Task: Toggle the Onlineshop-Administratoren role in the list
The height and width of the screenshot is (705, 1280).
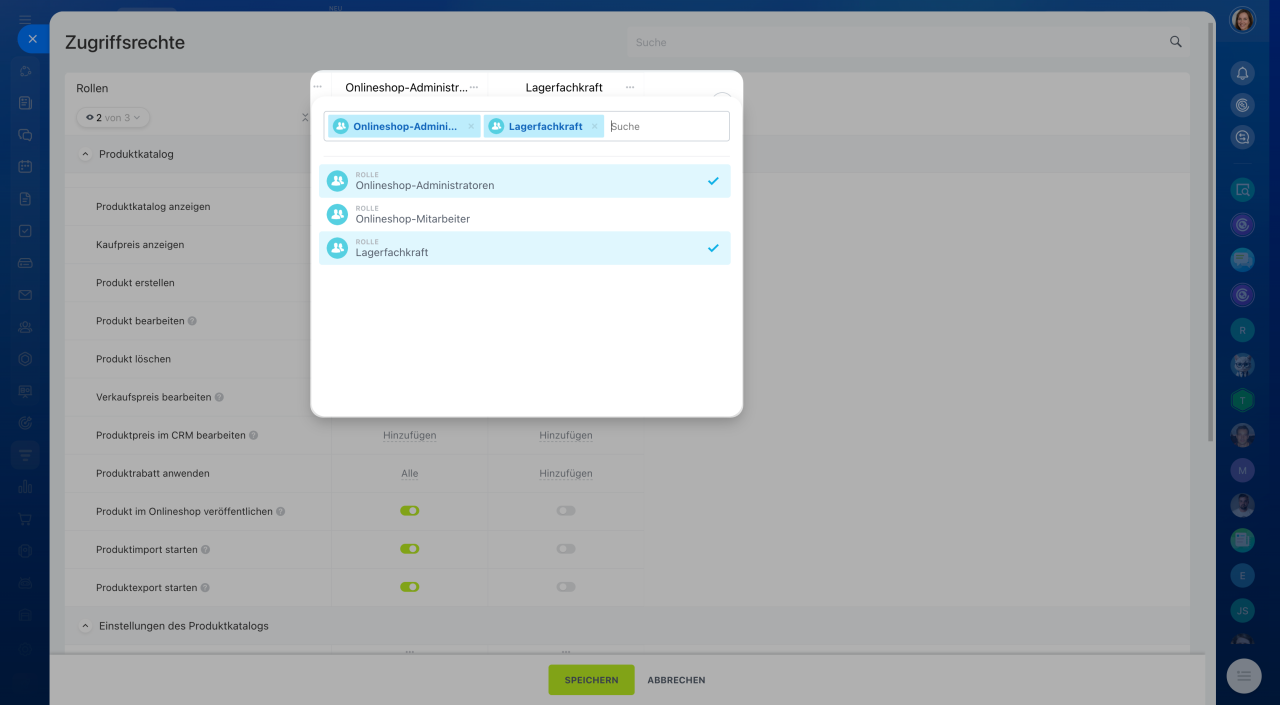Action: click(525, 181)
